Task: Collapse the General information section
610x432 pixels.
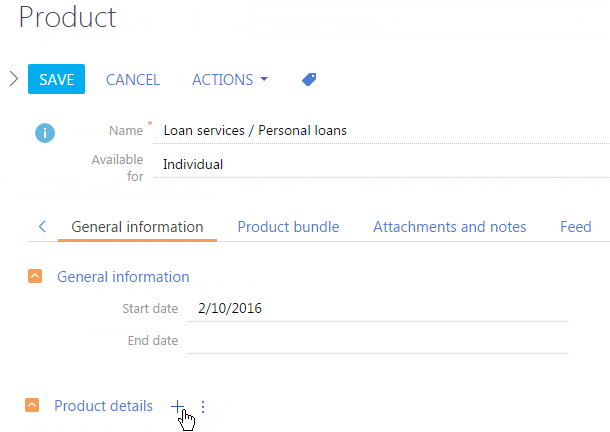Action: point(35,276)
